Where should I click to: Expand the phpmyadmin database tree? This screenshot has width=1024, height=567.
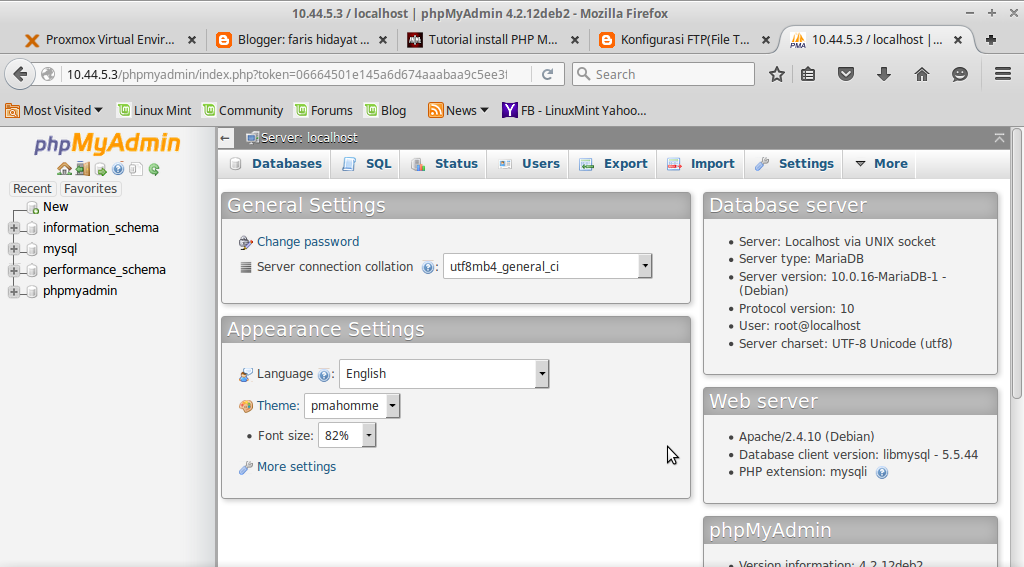(13, 291)
